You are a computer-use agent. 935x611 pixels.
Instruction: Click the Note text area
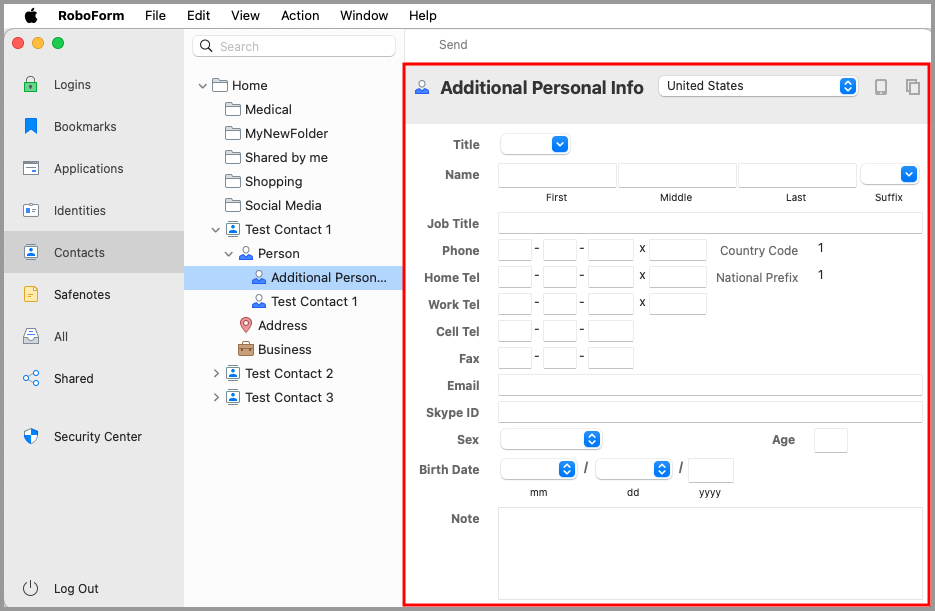pyautogui.click(x=710, y=553)
